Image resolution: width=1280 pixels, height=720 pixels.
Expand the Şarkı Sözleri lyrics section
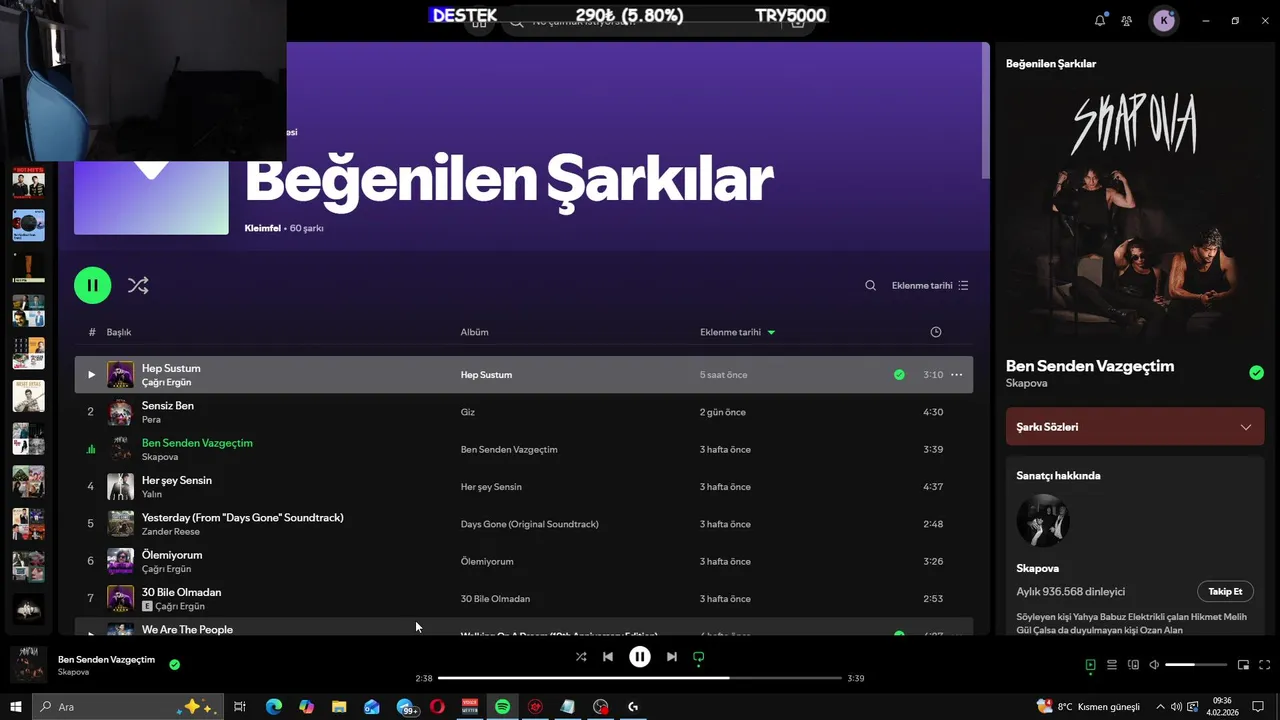1135,427
